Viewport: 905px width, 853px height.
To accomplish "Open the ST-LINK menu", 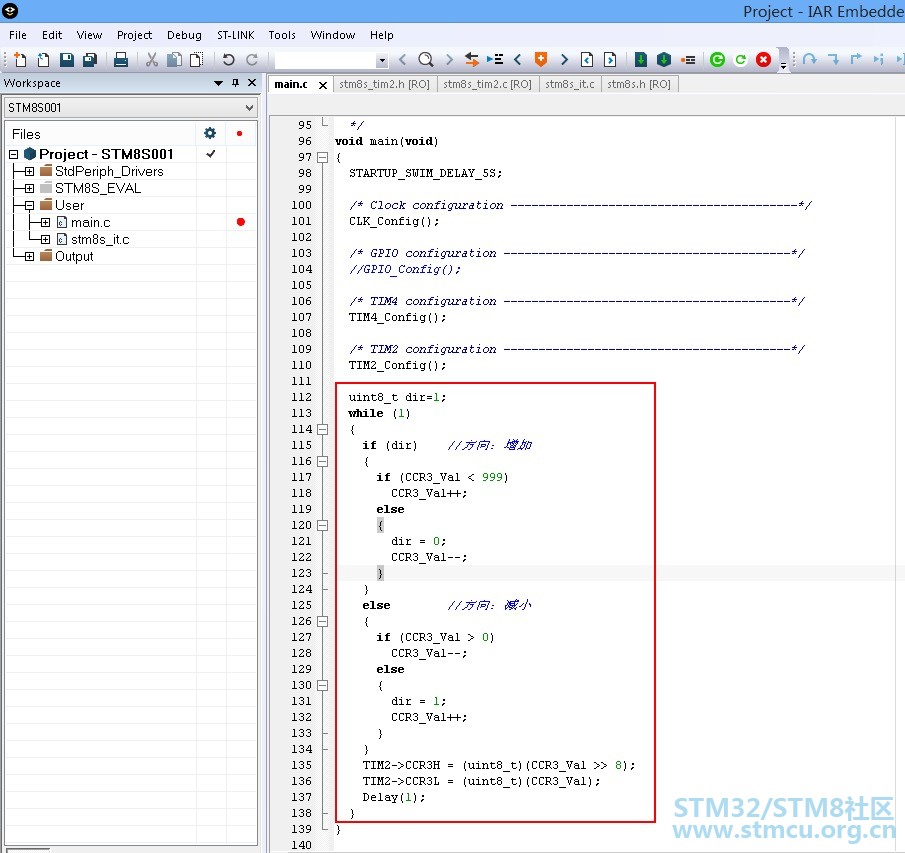I will [235, 35].
